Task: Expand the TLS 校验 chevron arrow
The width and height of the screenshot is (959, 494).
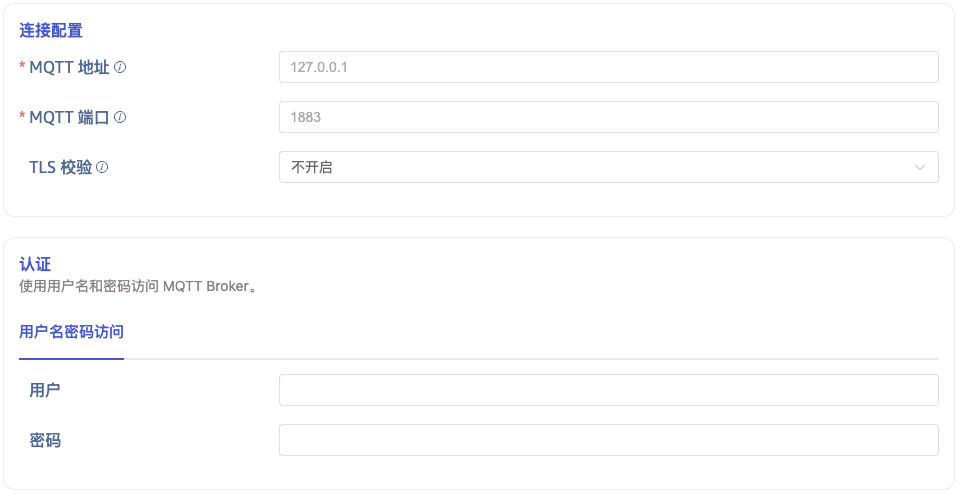Action: [920, 167]
